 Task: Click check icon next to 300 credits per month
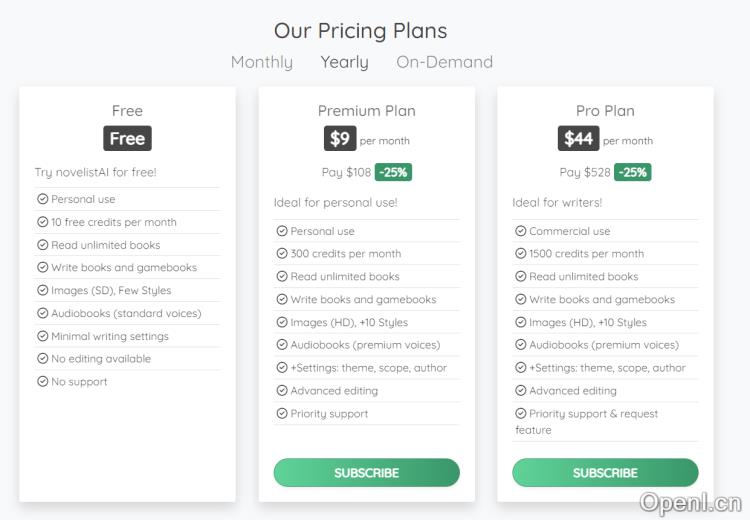point(282,254)
